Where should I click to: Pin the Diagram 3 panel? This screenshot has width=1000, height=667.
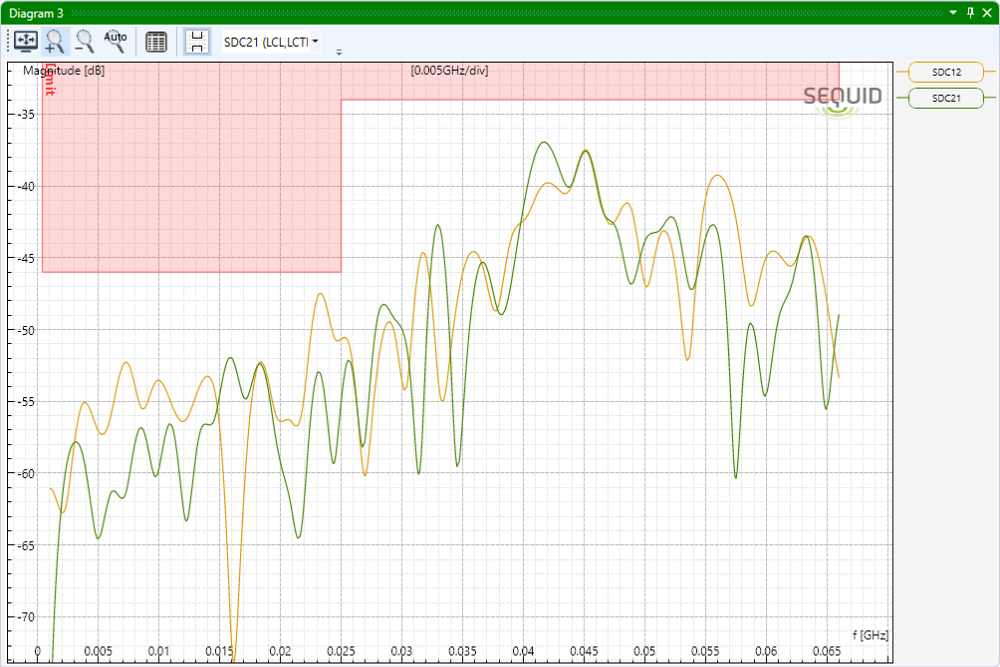[970, 13]
